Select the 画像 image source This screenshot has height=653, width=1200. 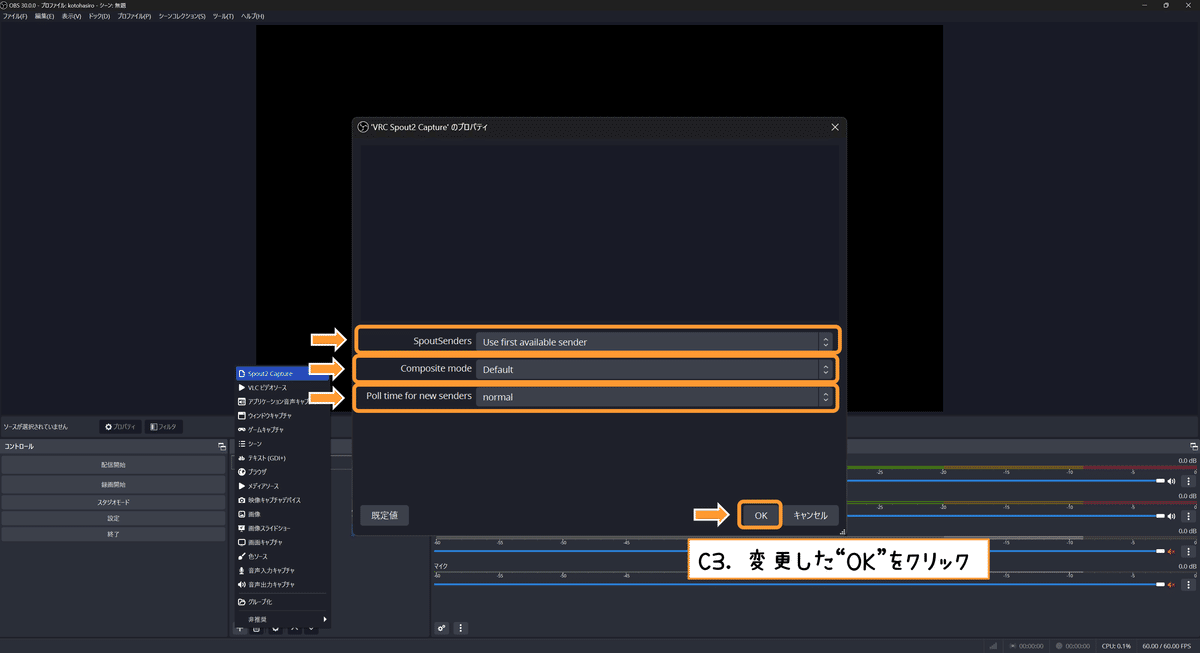coord(281,513)
